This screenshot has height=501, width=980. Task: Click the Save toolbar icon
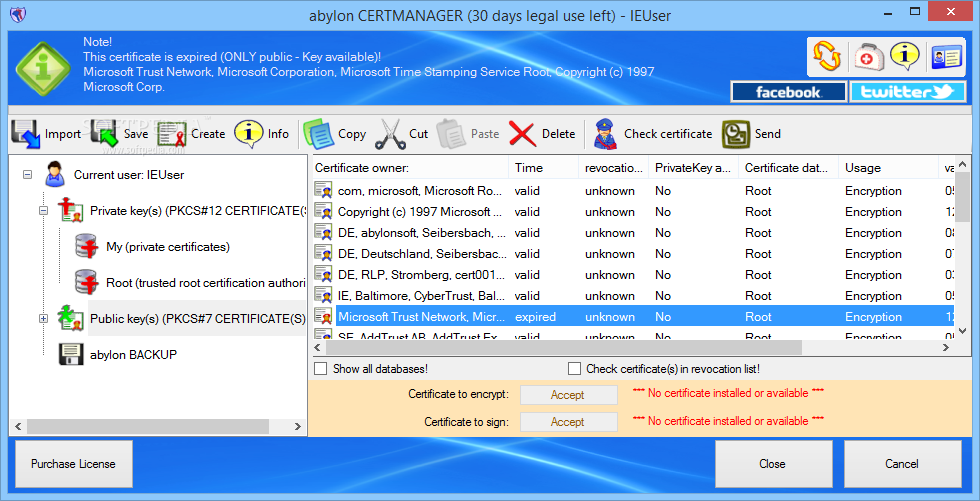[104, 134]
